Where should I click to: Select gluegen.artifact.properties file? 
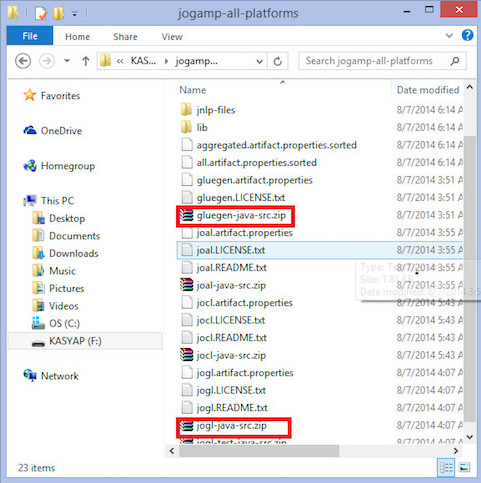[254, 180]
